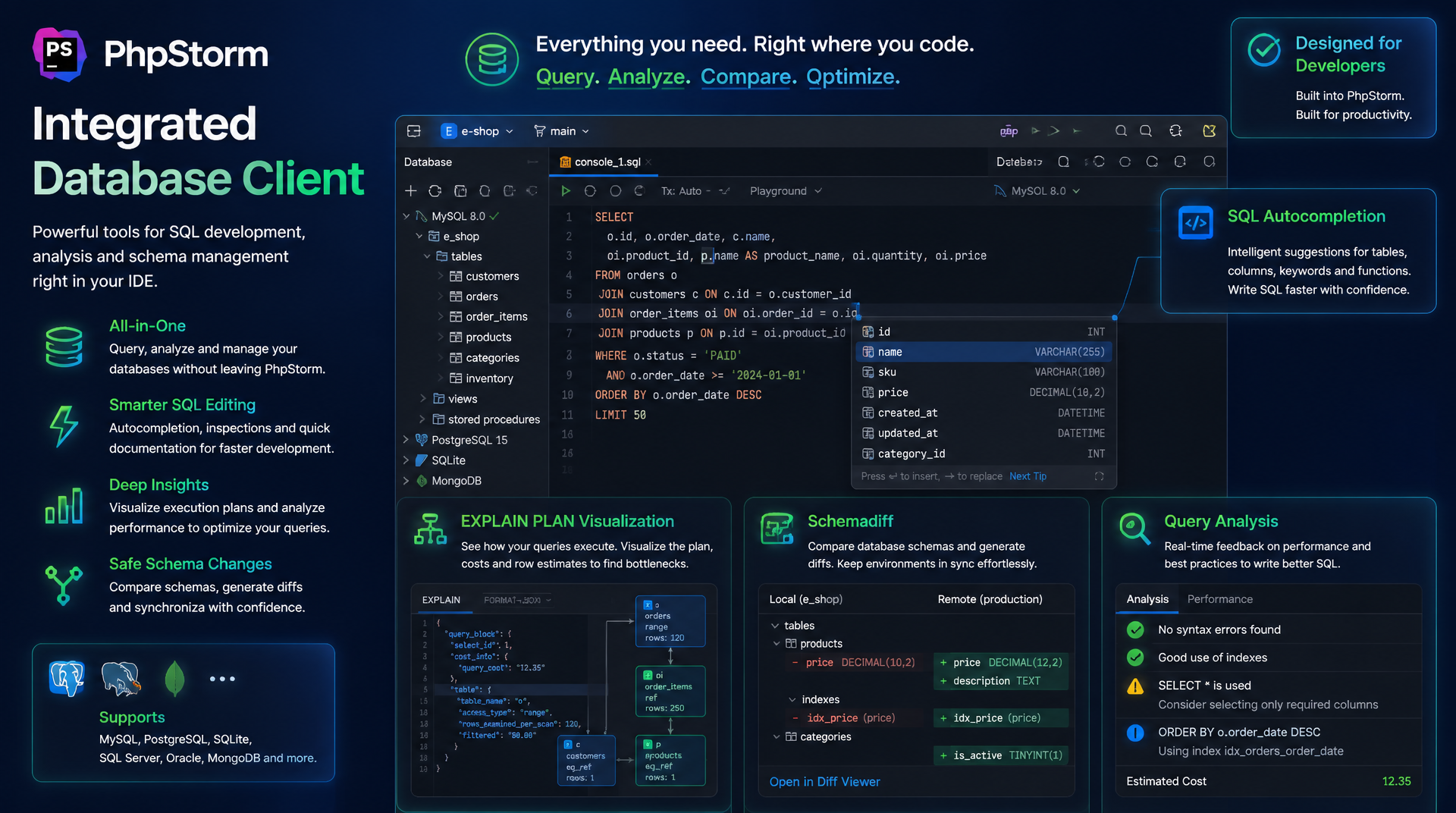Collapse the e_shop schema node
The height and width of the screenshot is (813, 1456).
(x=419, y=237)
